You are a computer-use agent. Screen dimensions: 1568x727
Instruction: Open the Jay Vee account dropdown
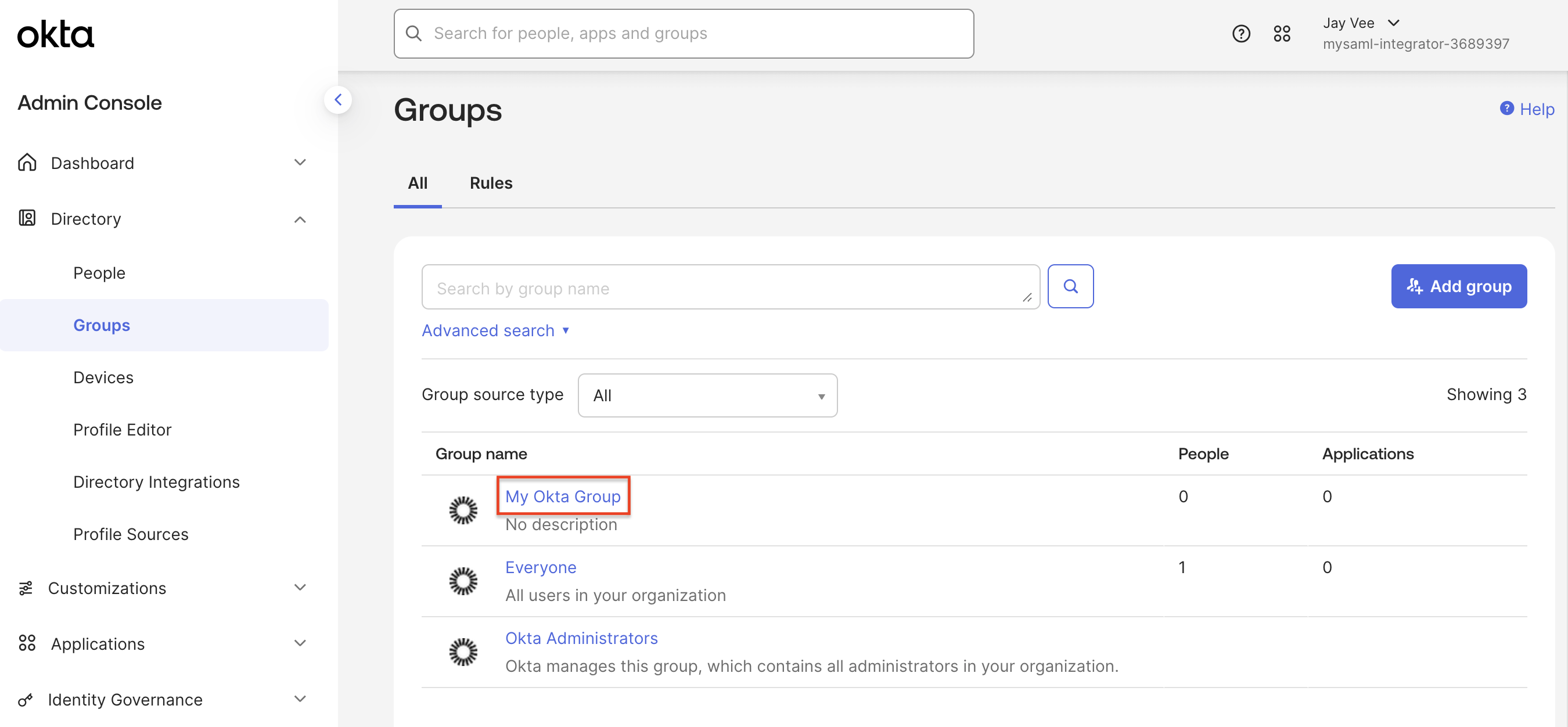(x=1362, y=23)
